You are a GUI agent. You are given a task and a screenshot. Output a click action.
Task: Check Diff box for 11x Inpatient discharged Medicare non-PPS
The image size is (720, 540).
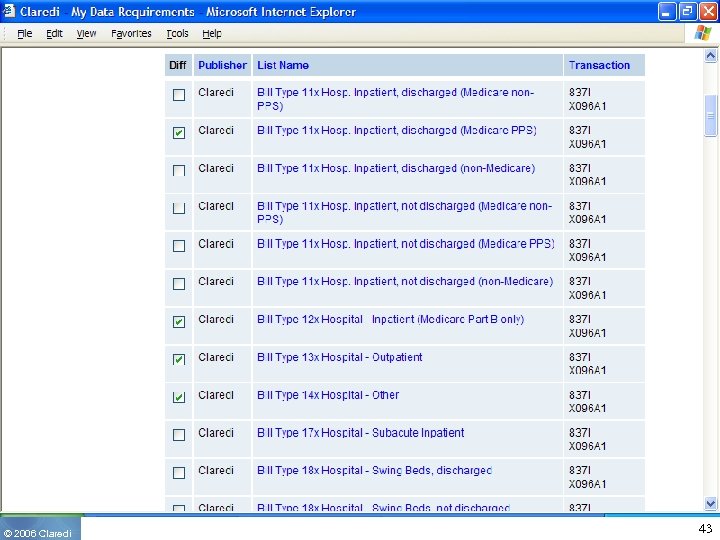(x=179, y=95)
